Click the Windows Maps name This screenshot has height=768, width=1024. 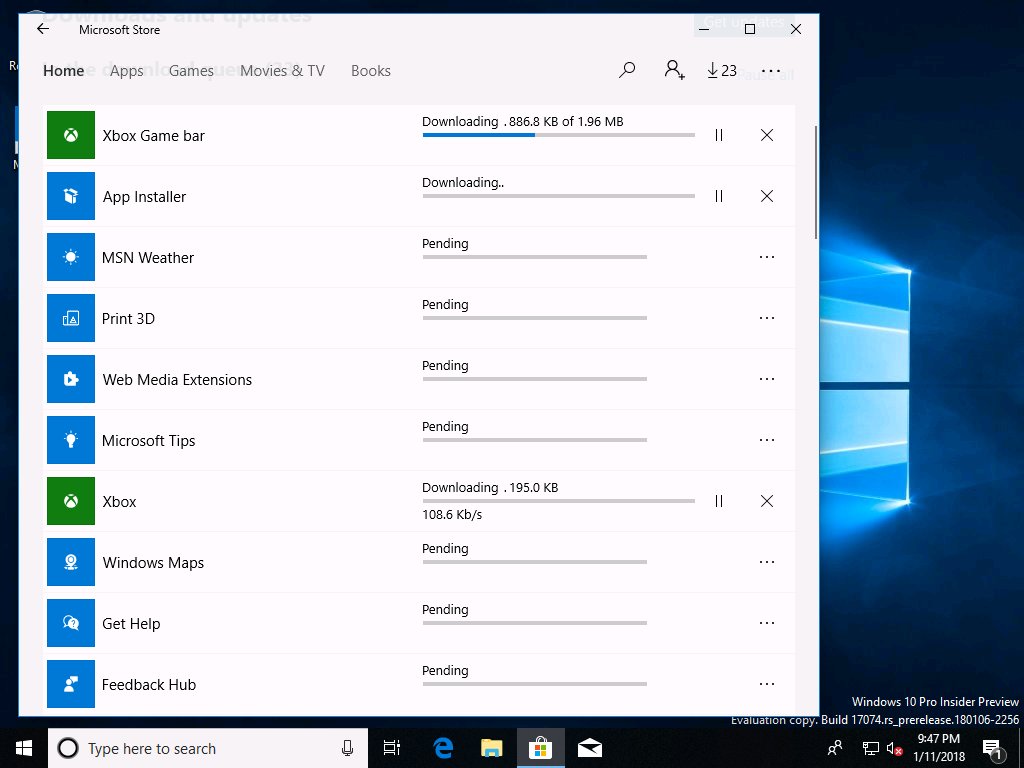click(x=153, y=563)
